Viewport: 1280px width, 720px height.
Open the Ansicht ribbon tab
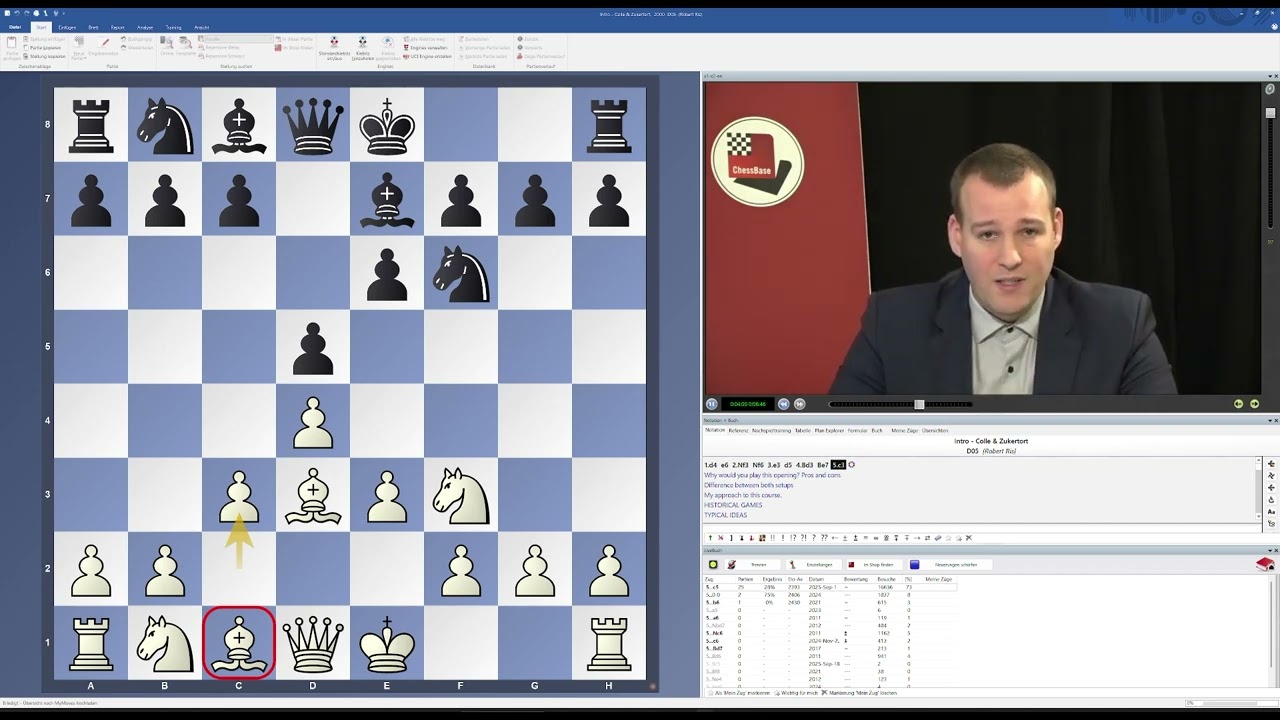[201, 27]
